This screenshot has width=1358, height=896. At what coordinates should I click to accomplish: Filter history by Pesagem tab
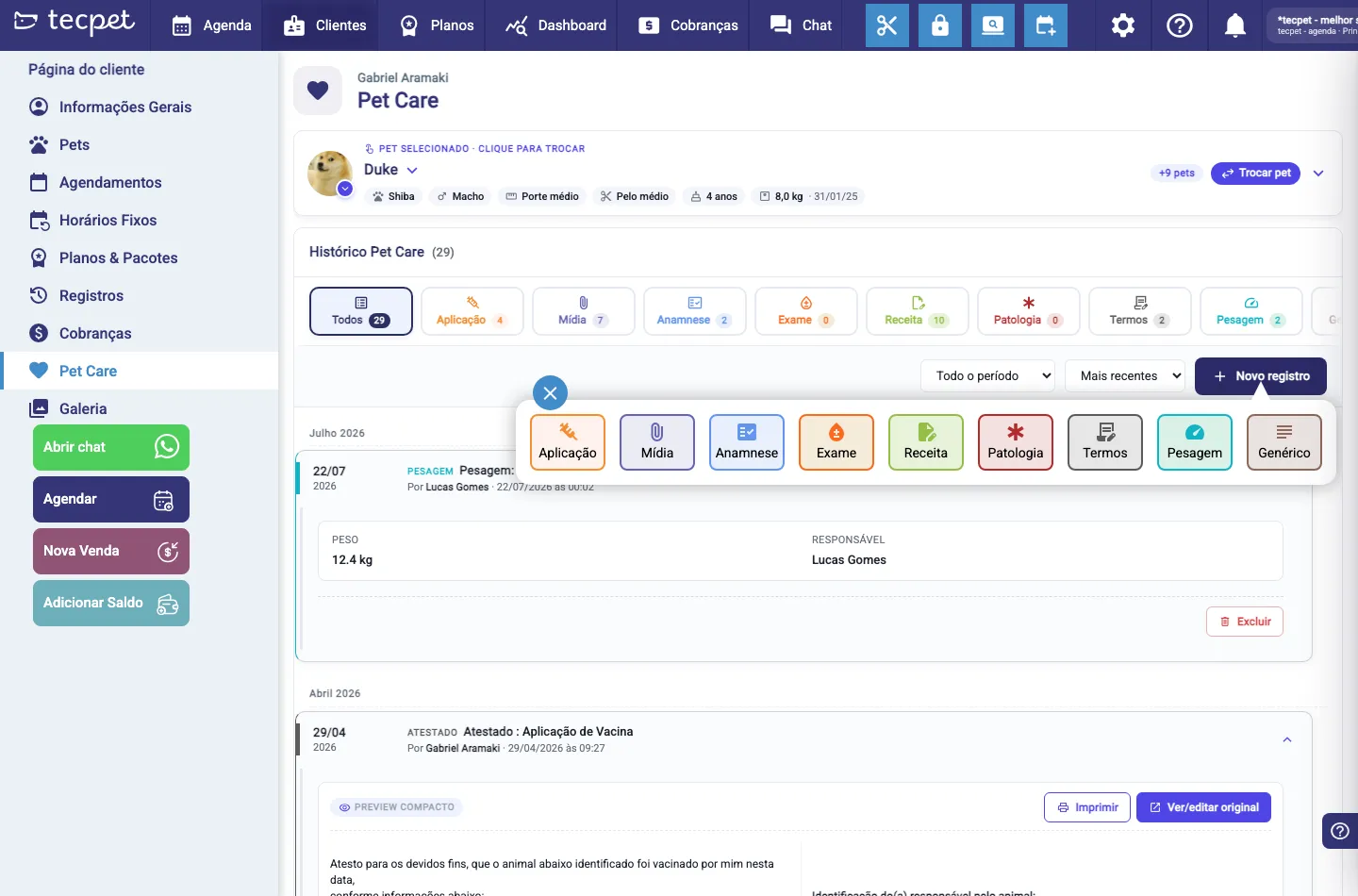[1251, 311]
